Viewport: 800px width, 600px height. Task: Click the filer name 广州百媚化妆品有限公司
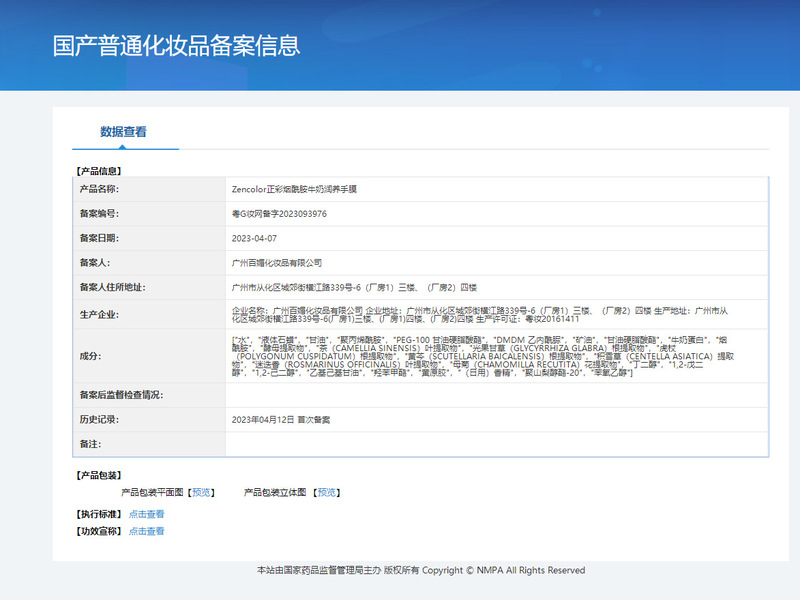click(277, 263)
